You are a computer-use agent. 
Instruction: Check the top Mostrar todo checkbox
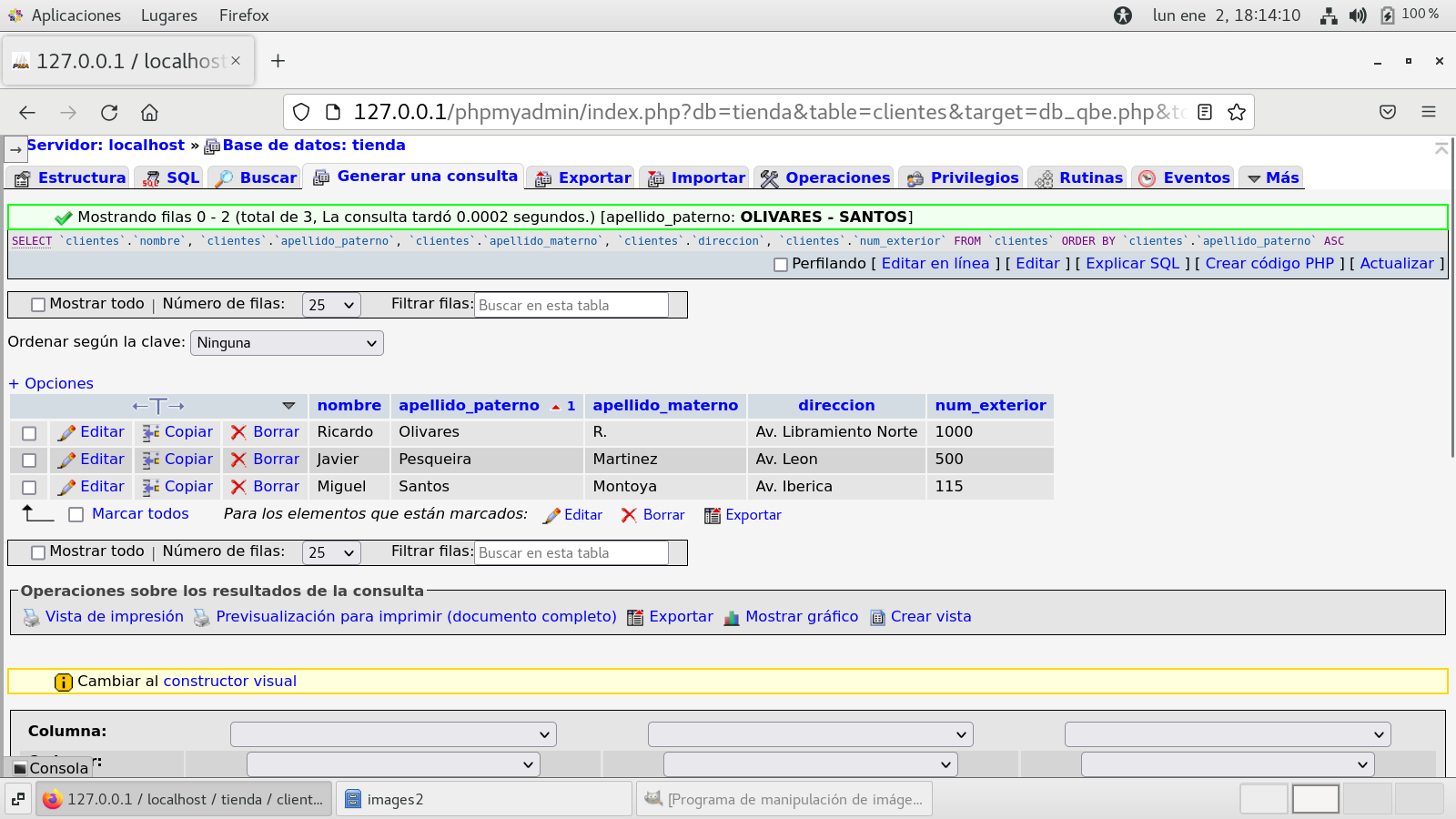(38, 305)
